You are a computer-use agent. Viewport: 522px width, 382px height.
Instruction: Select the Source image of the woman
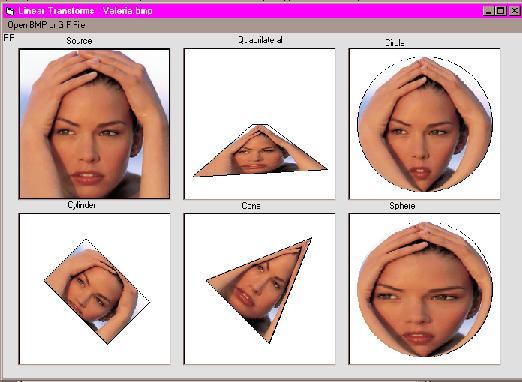pyautogui.click(x=94, y=124)
